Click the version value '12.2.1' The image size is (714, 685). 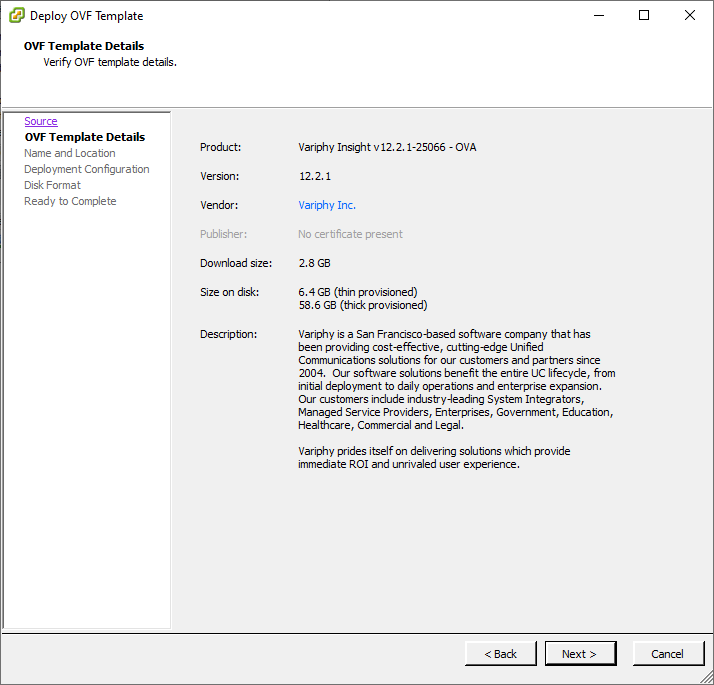tap(315, 176)
